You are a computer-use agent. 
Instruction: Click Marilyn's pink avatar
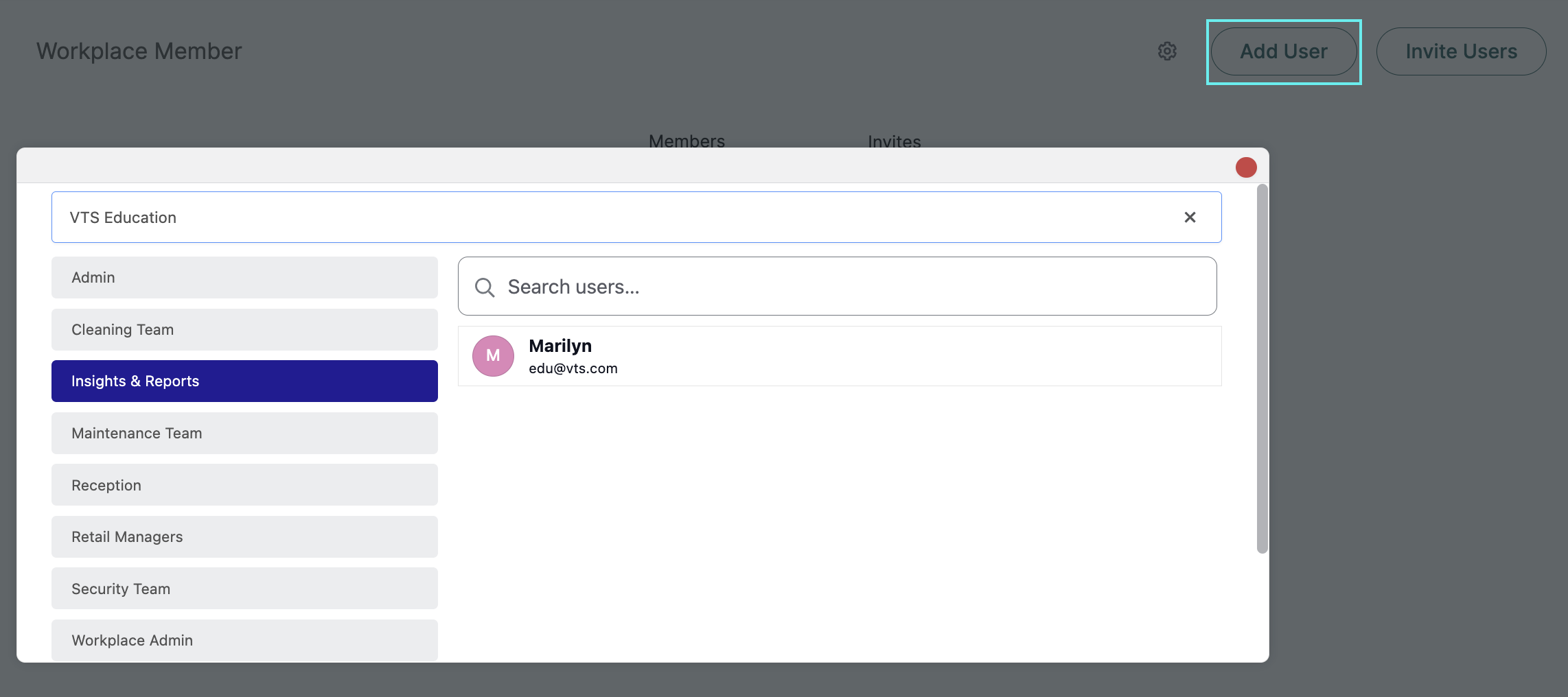click(493, 355)
